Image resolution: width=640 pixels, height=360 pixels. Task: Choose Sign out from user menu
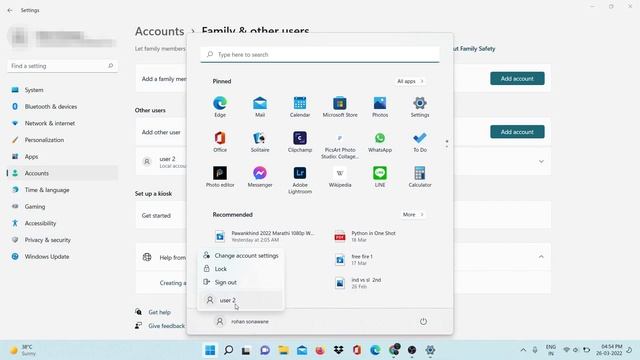[241, 282]
